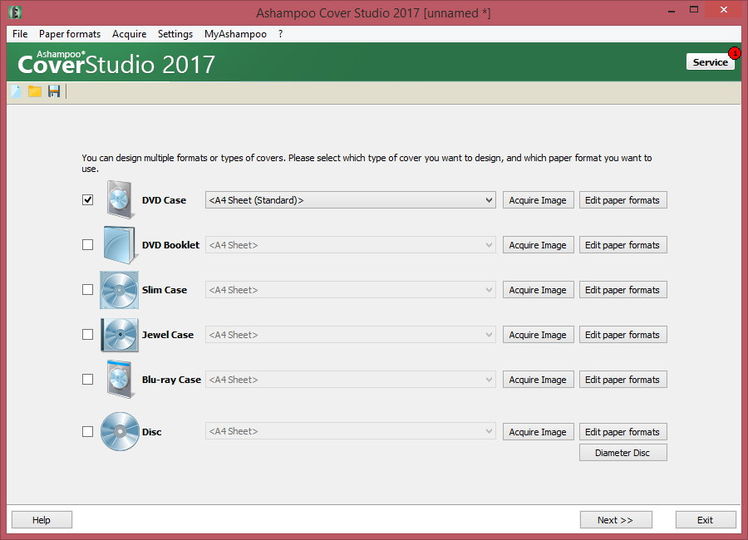The image size is (748, 540).
Task: Click the Slim Case disc icon
Action: [119, 290]
